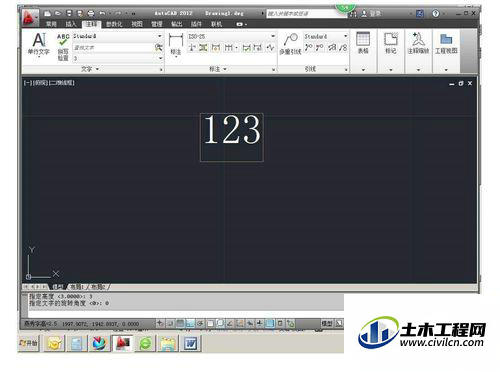Expand the arrow under the 表格 panel
Screen dimensions: 500x372
[363, 70]
